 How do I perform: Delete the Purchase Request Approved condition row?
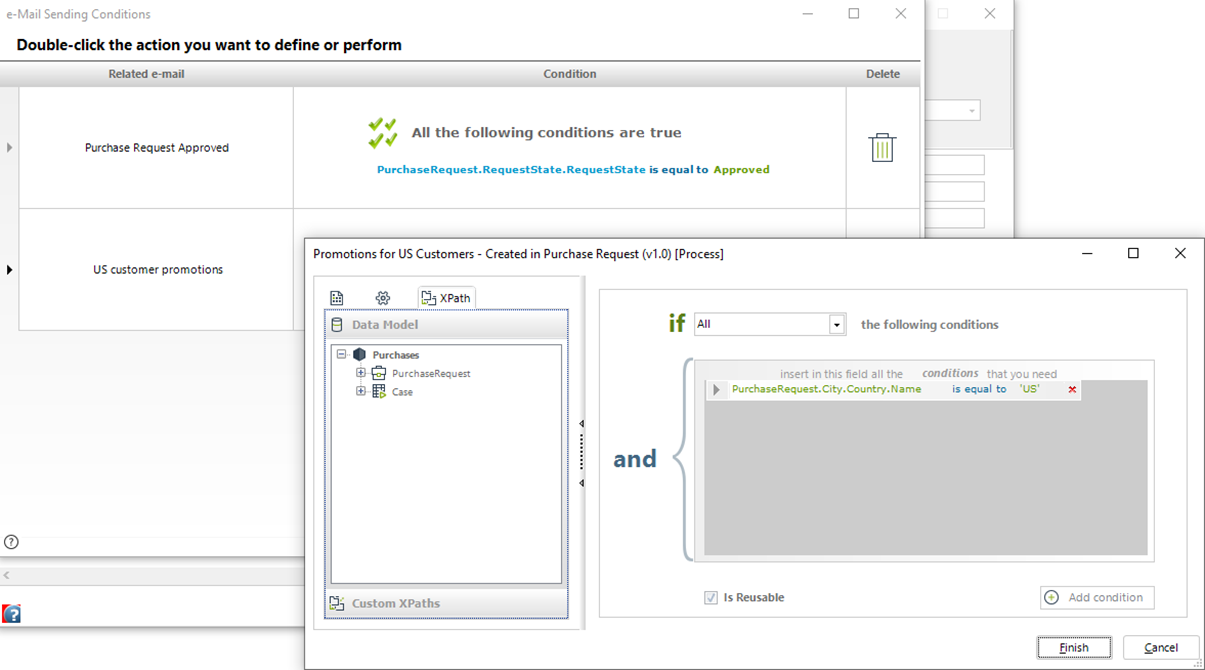pyautogui.click(x=882, y=147)
